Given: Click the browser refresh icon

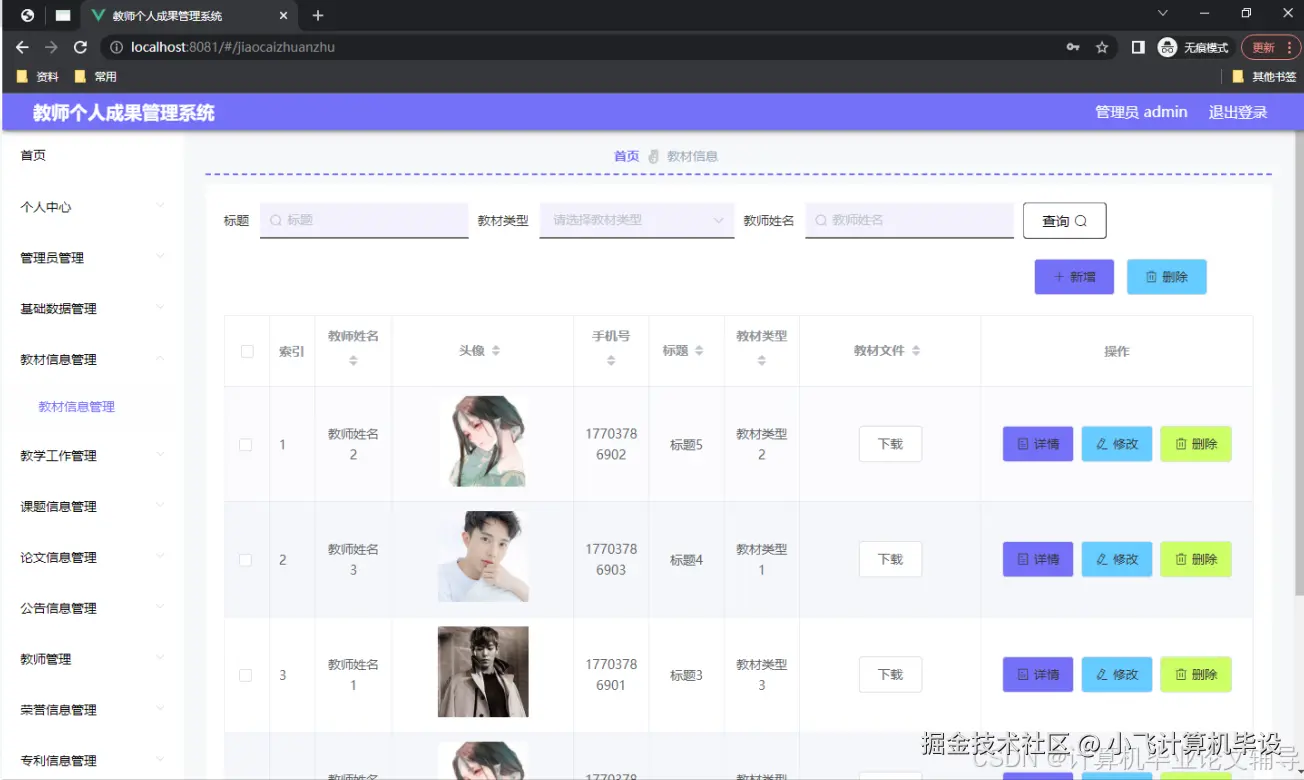Looking at the screenshot, I should coord(80,47).
